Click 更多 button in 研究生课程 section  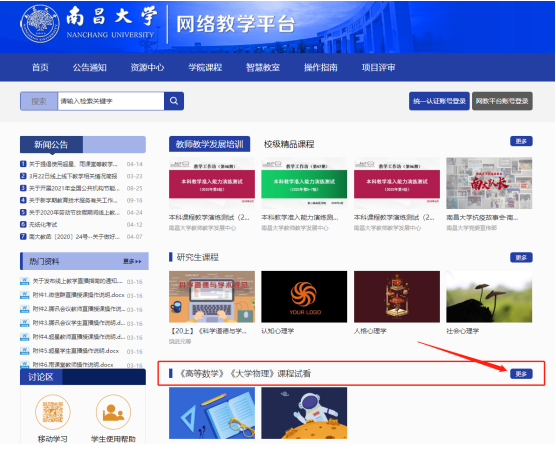tap(521, 257)
